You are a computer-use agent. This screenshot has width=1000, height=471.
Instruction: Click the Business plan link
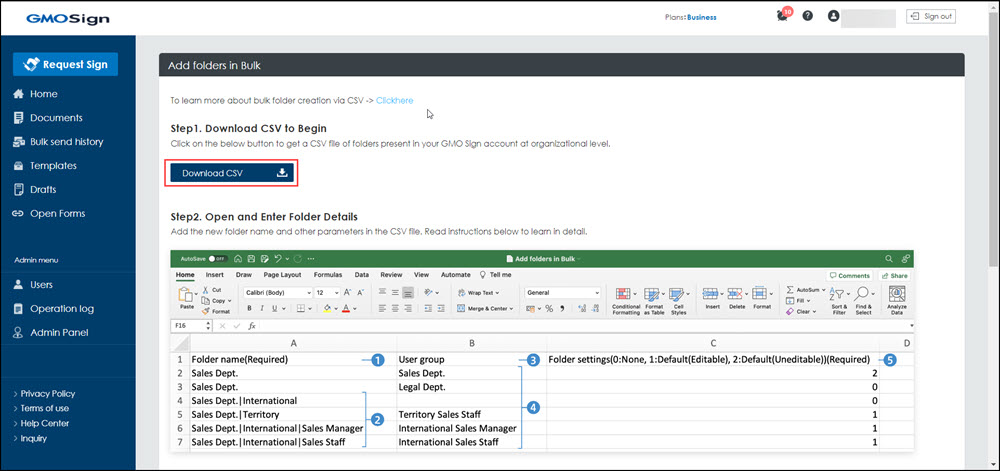point(702,17)
